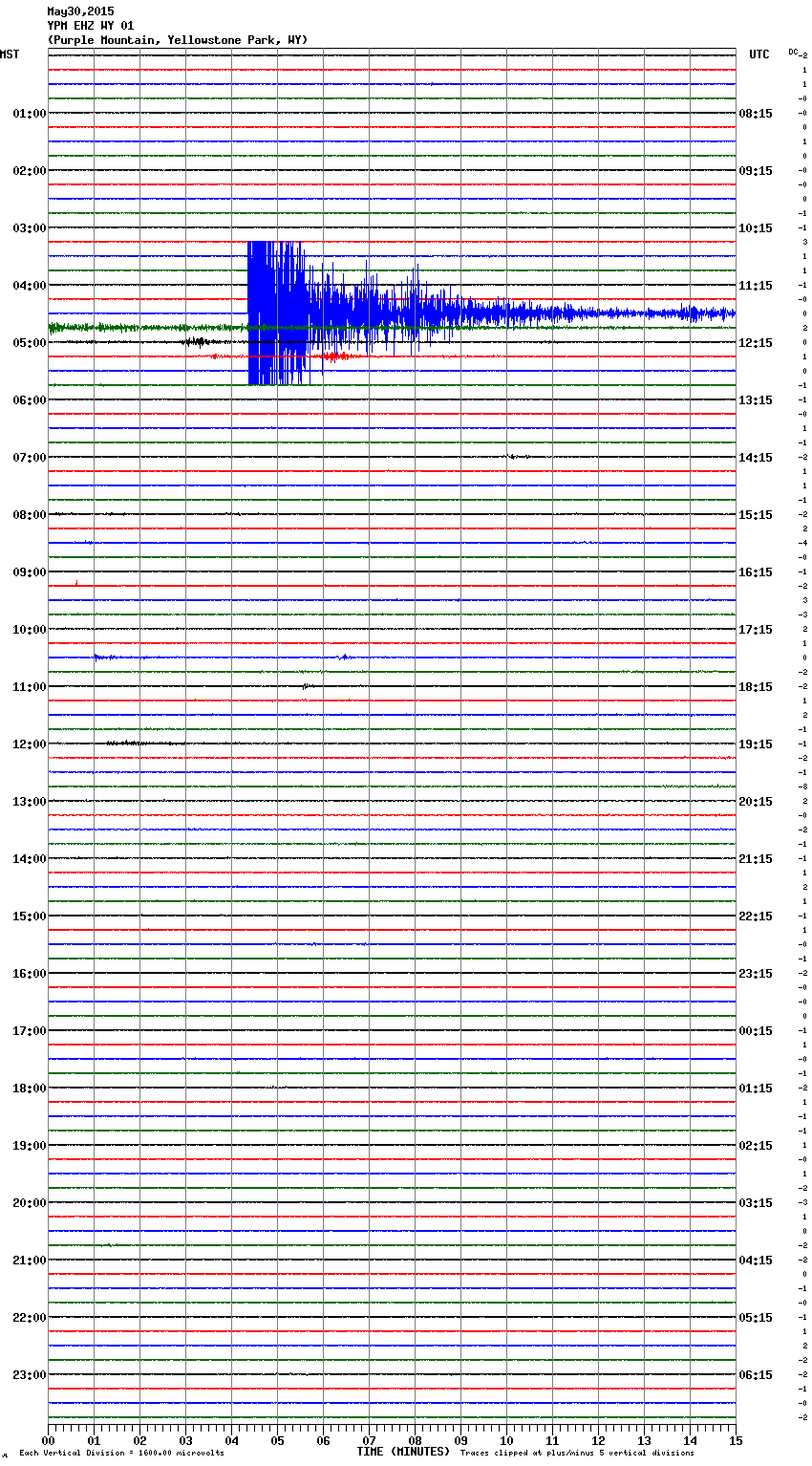Screen dimensions: 812x1466
Task: Select the 15:00 MST hour label
Action: 30,916
